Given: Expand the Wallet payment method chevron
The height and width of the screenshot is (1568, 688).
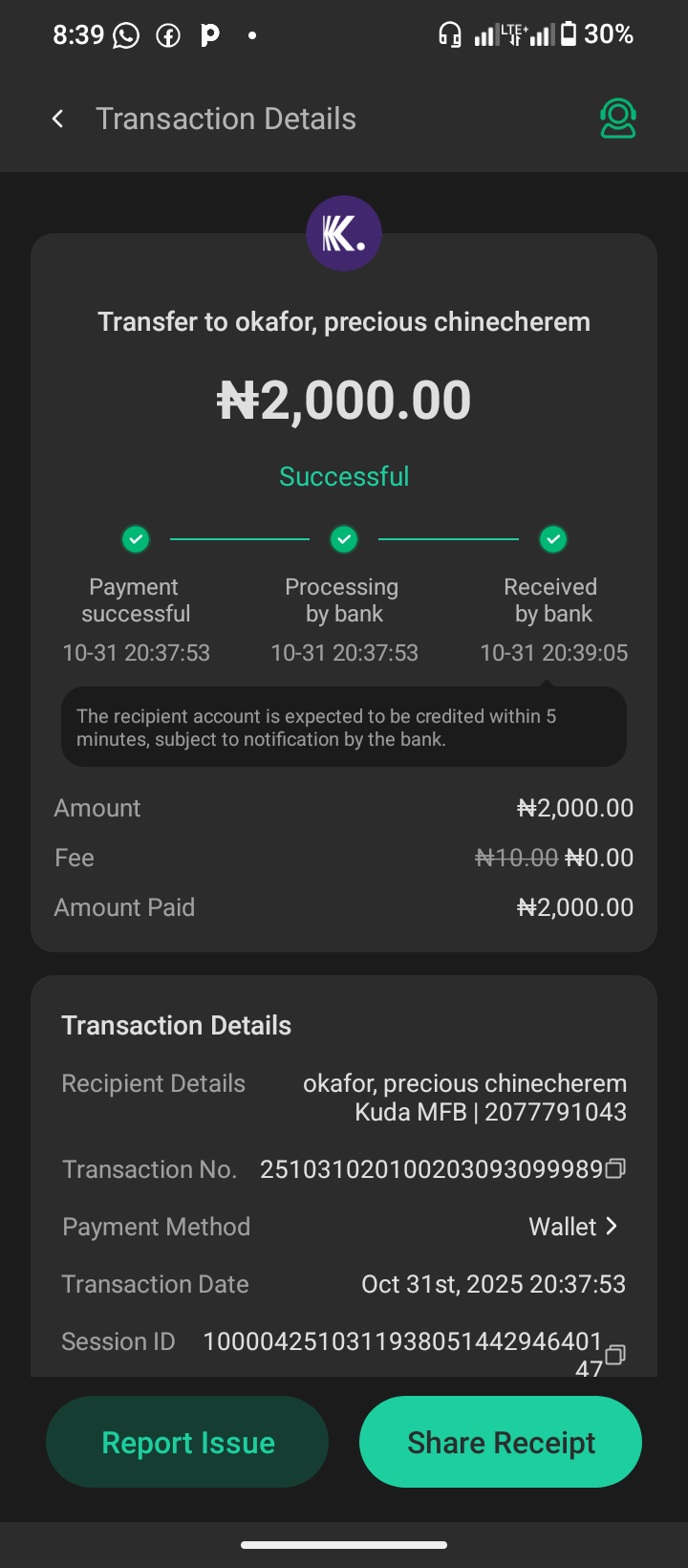Looking at the screenshot, I should pos(612,1226).
